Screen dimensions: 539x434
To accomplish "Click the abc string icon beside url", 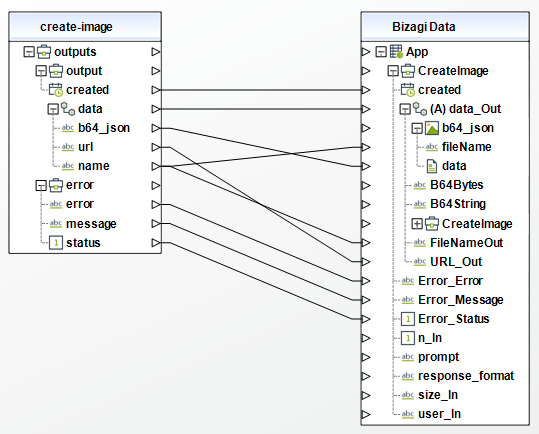I will click(68, 147).
